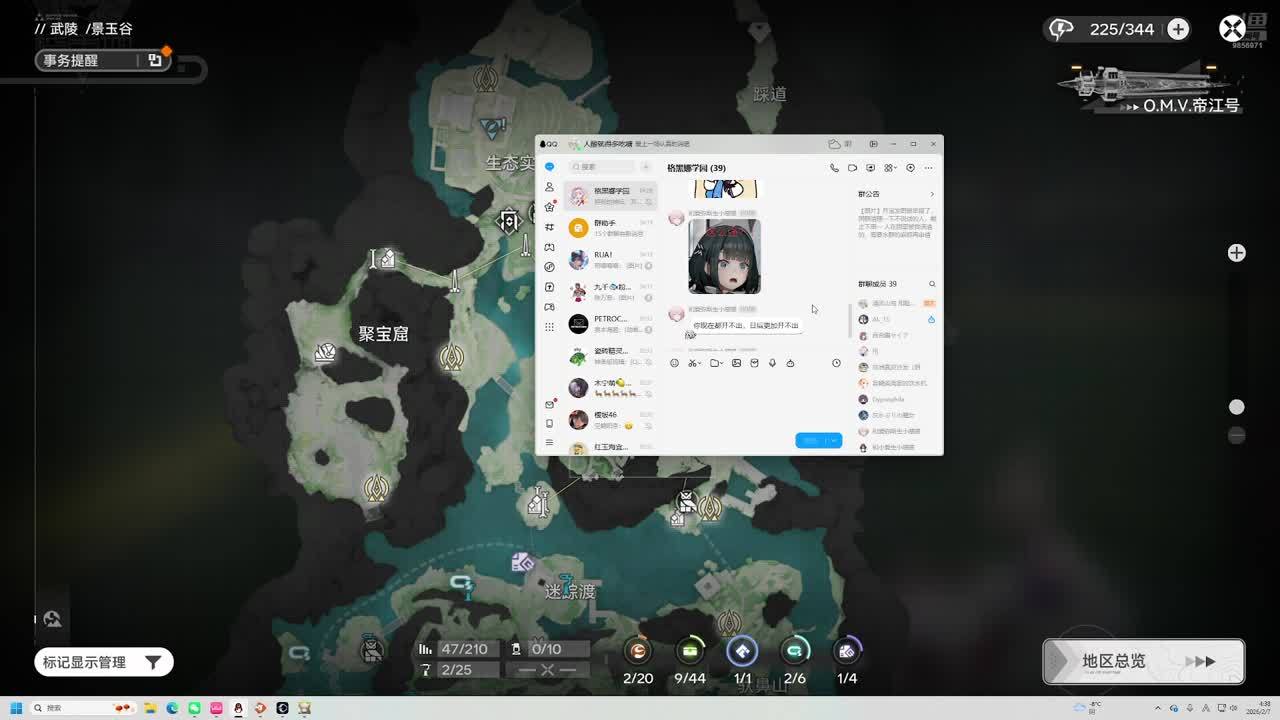Open File Explorer from the taskbar

tap(150, 708)
